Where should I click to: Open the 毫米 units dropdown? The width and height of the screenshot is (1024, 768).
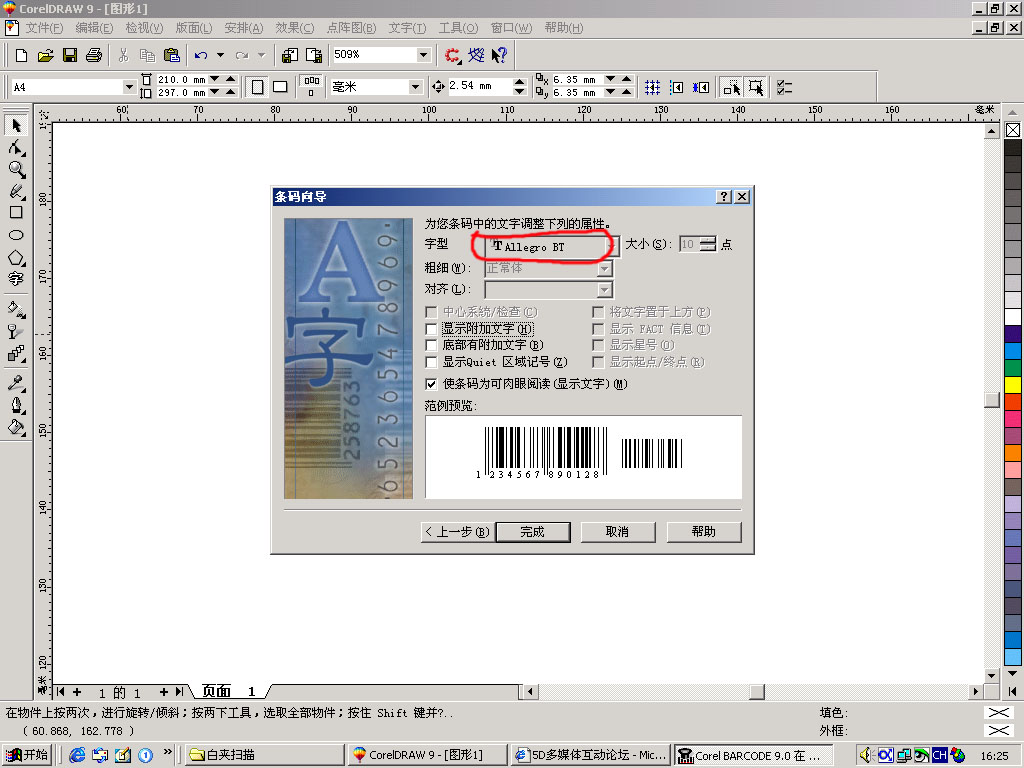415,87
